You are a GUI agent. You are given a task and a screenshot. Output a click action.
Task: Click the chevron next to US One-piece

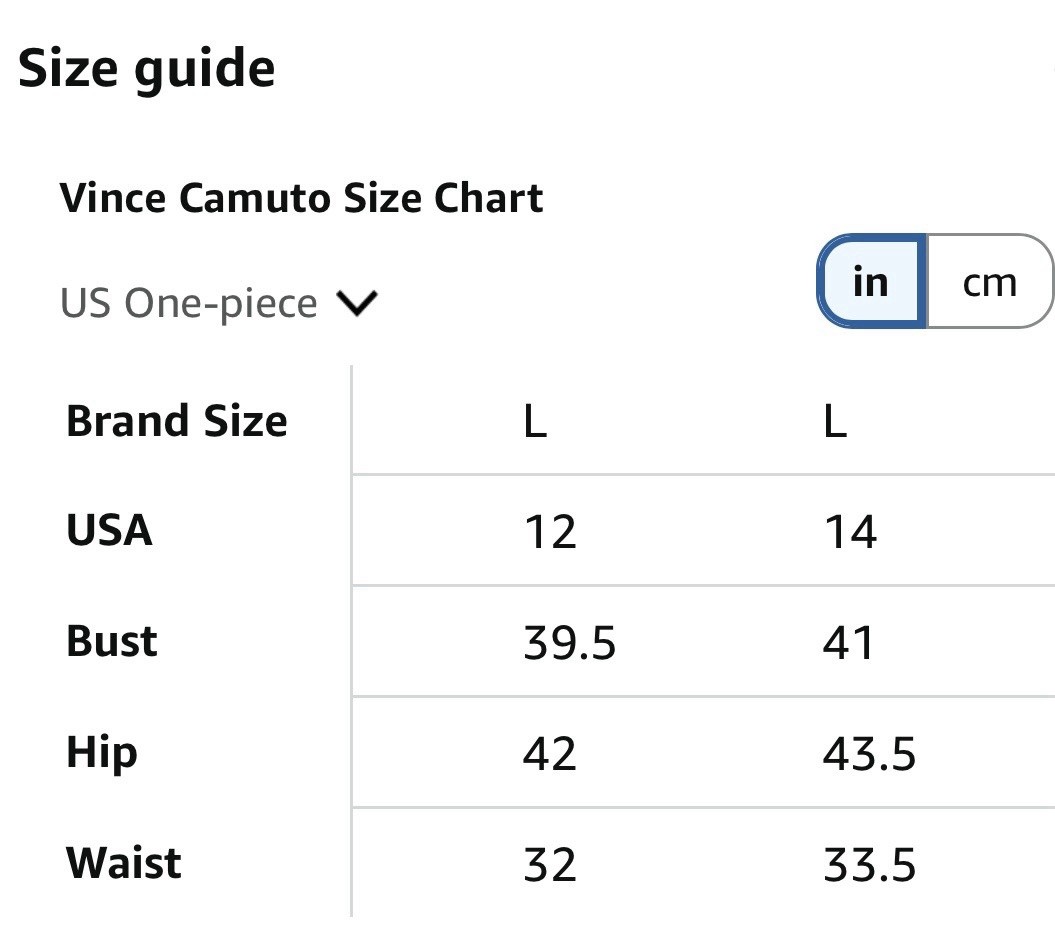tap(357, 303)
